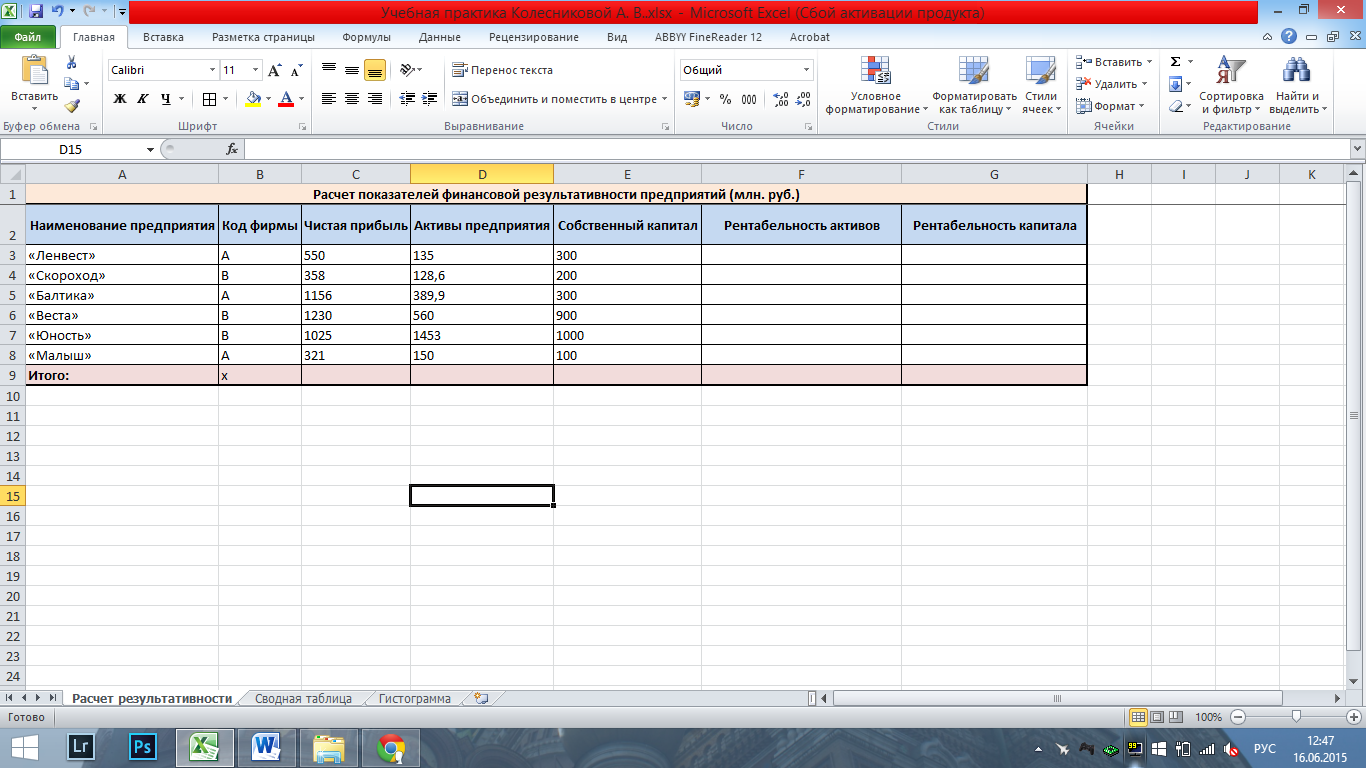This screenshot has width=1366, height=768.
Task: Click the text orientation icon
Action: click(x=406, y=70)
